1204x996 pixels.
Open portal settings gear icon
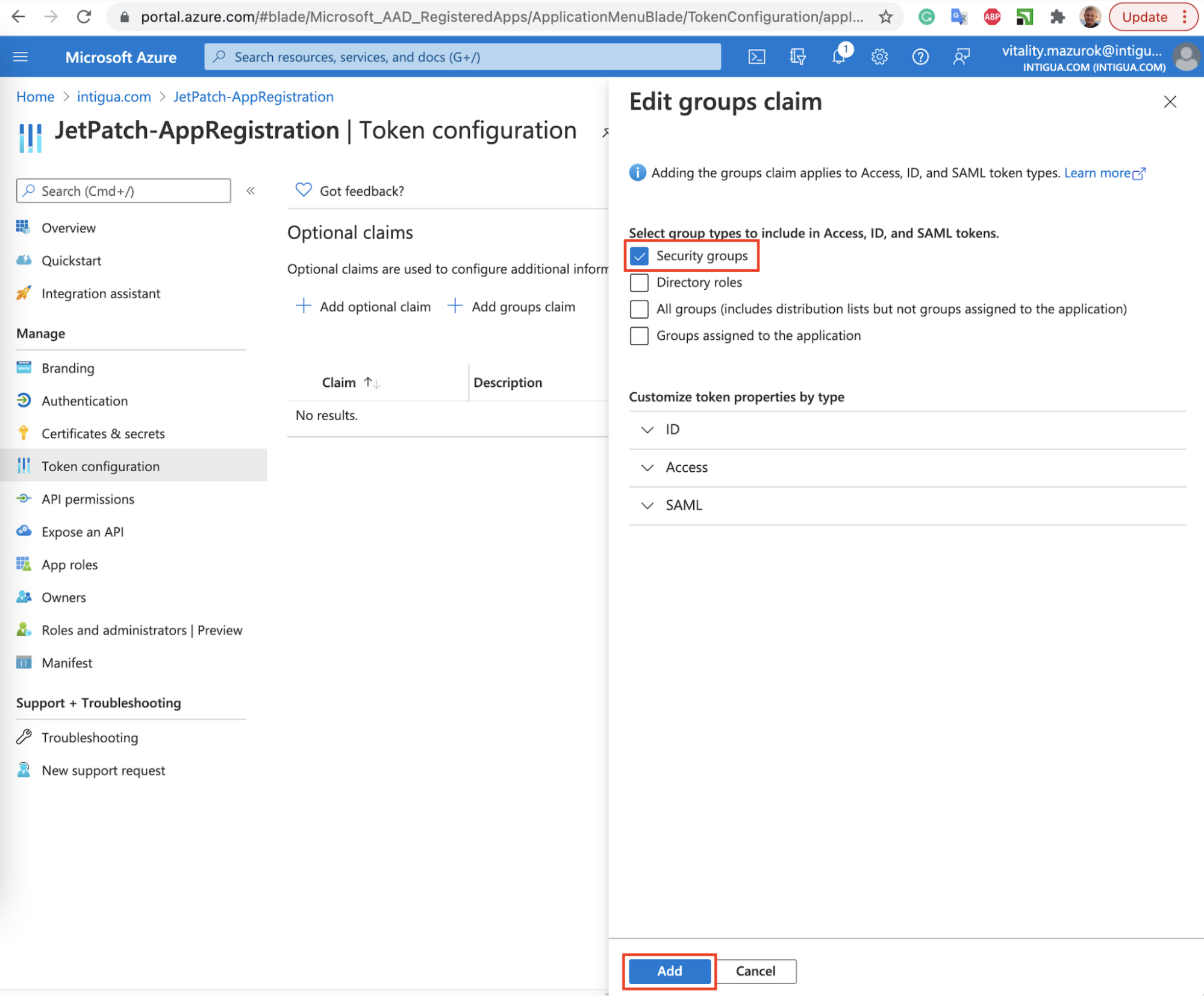pos(879,57)
